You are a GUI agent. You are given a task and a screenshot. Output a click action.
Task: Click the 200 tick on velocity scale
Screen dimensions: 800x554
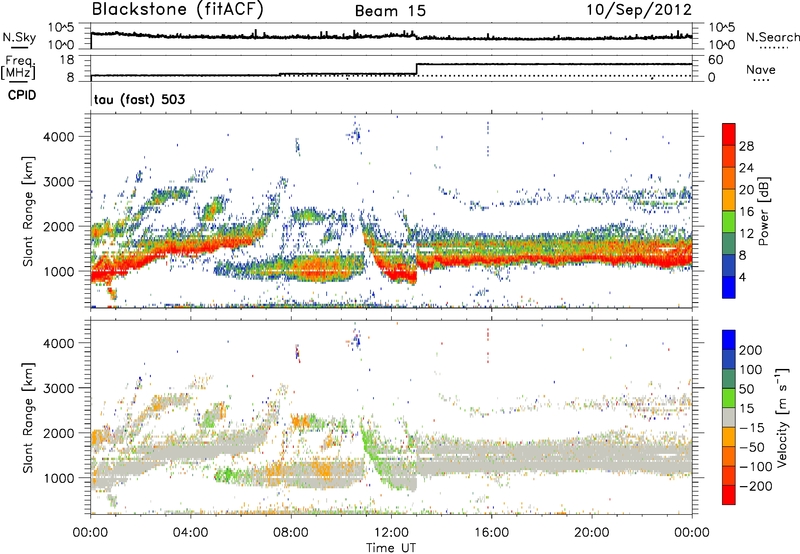(x=751, y=350)
